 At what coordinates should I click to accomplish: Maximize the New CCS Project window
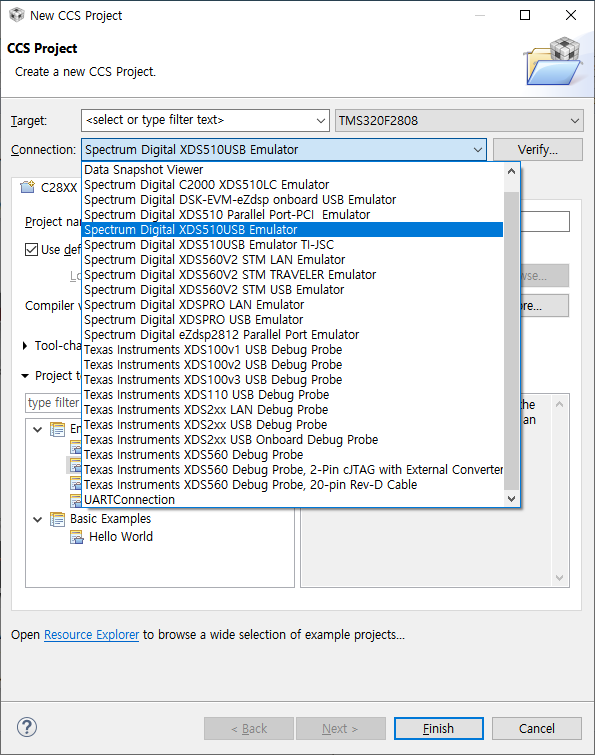click(x=525, y=15)
